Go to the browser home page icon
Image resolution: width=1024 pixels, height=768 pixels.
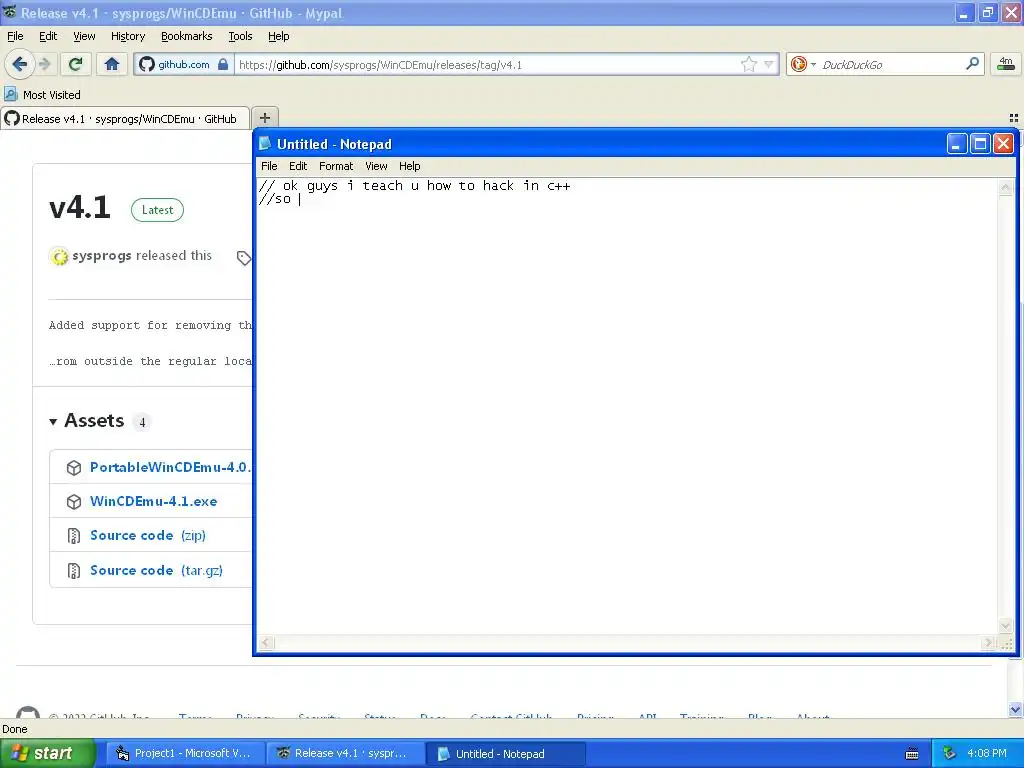click(x=112, y=64)
